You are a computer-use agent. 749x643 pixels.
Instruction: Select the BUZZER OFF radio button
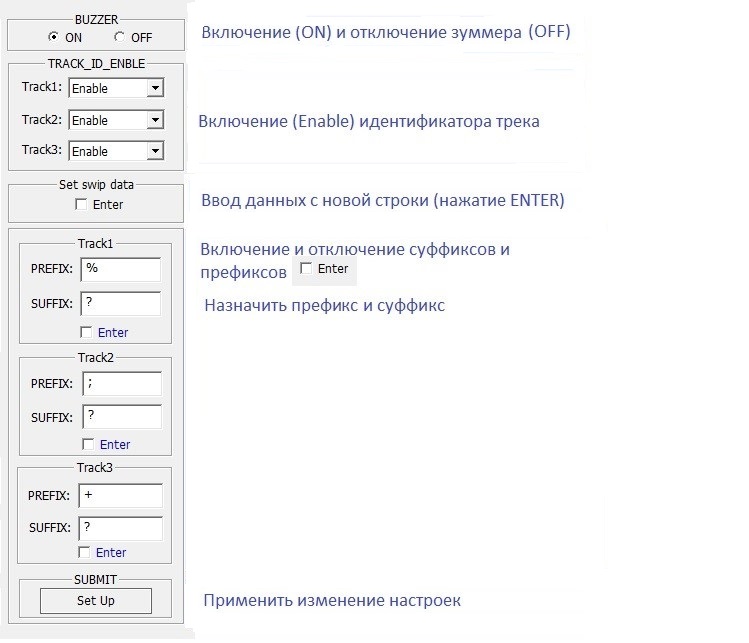[120, 37]
